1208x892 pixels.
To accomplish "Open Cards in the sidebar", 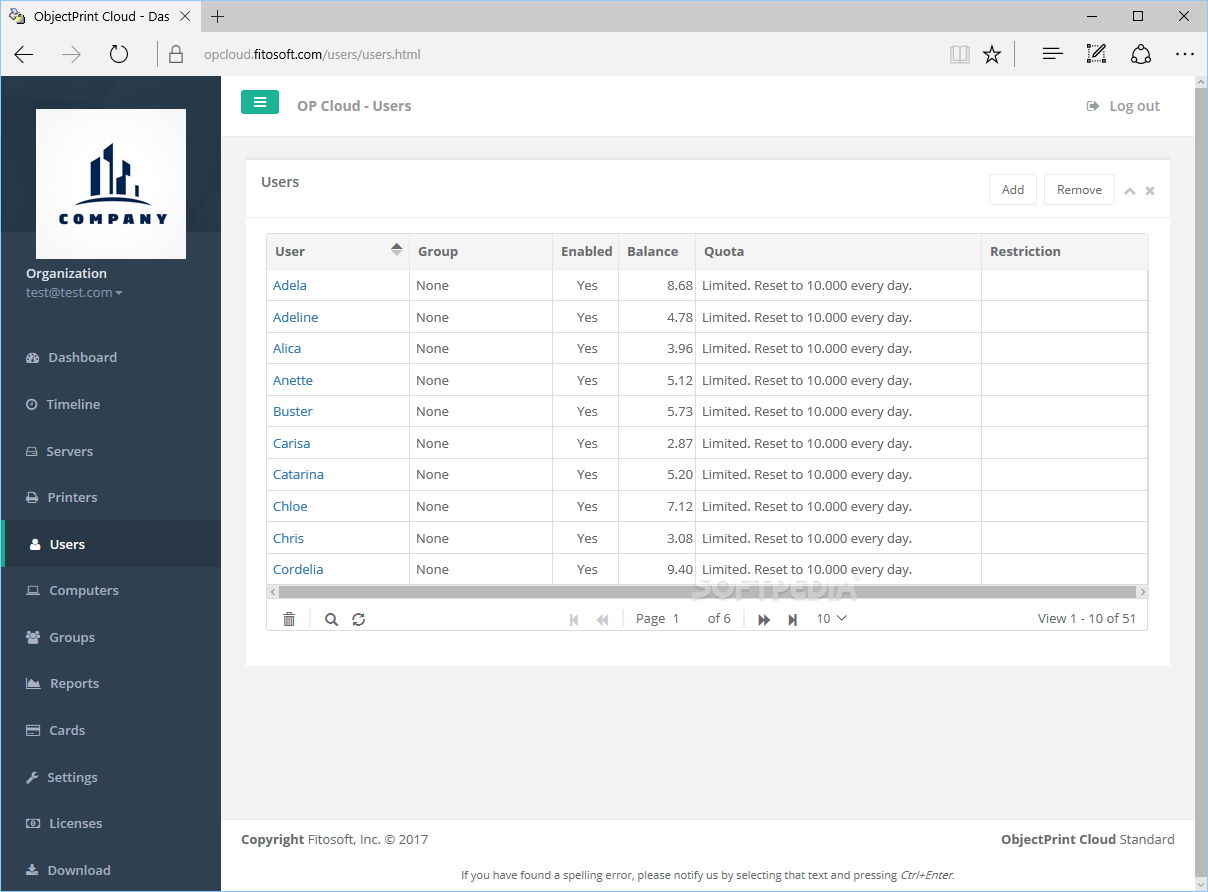I will click(x=110, y=730).
